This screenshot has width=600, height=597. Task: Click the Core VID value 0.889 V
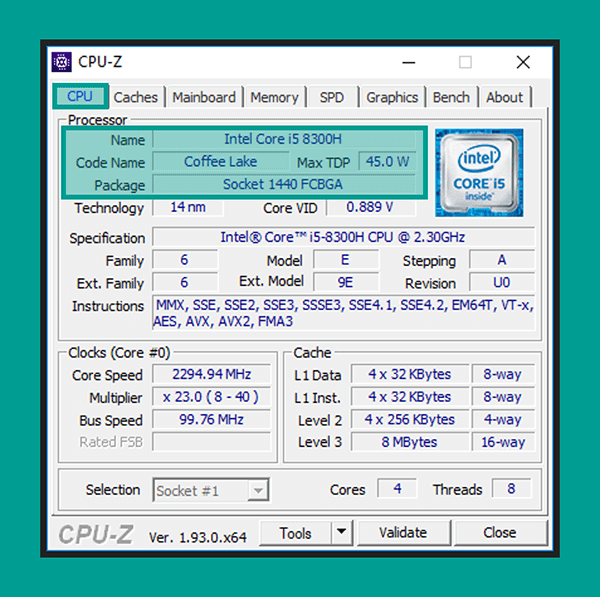click(371, 207)
